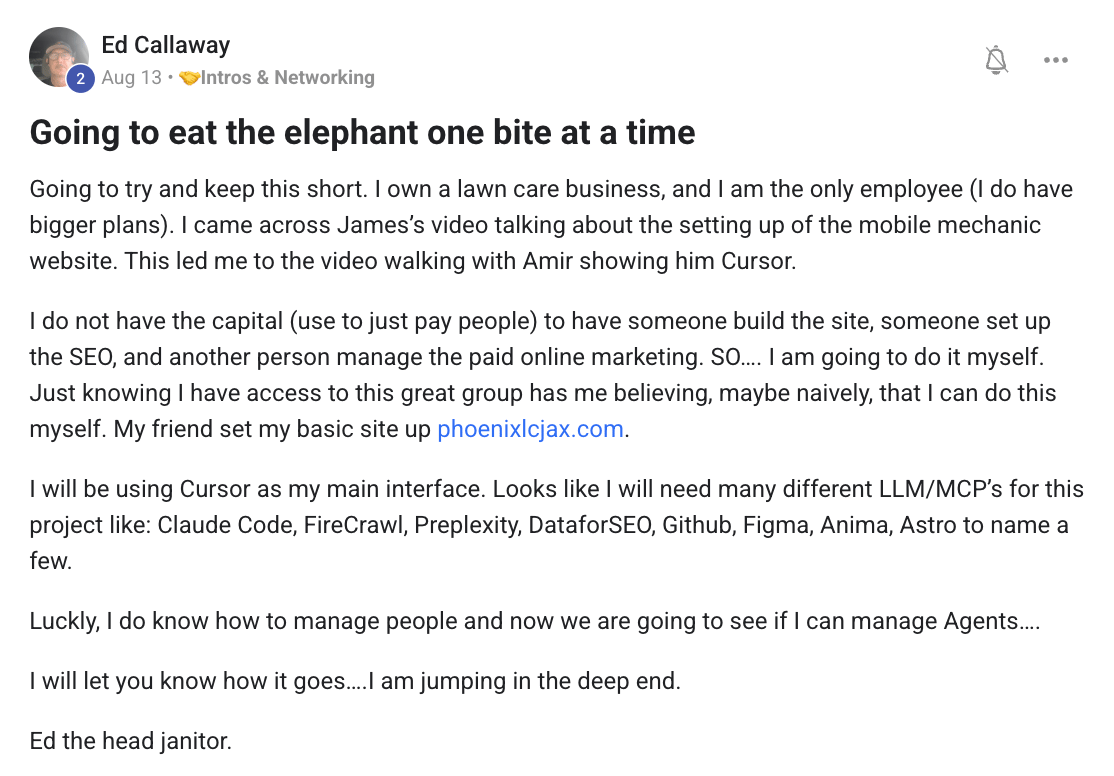Viewport: 1114px width, 776px height.
Task: Visit the phoenixlcjax.com link
Action: pyautogui.click(x=530, y=430)
